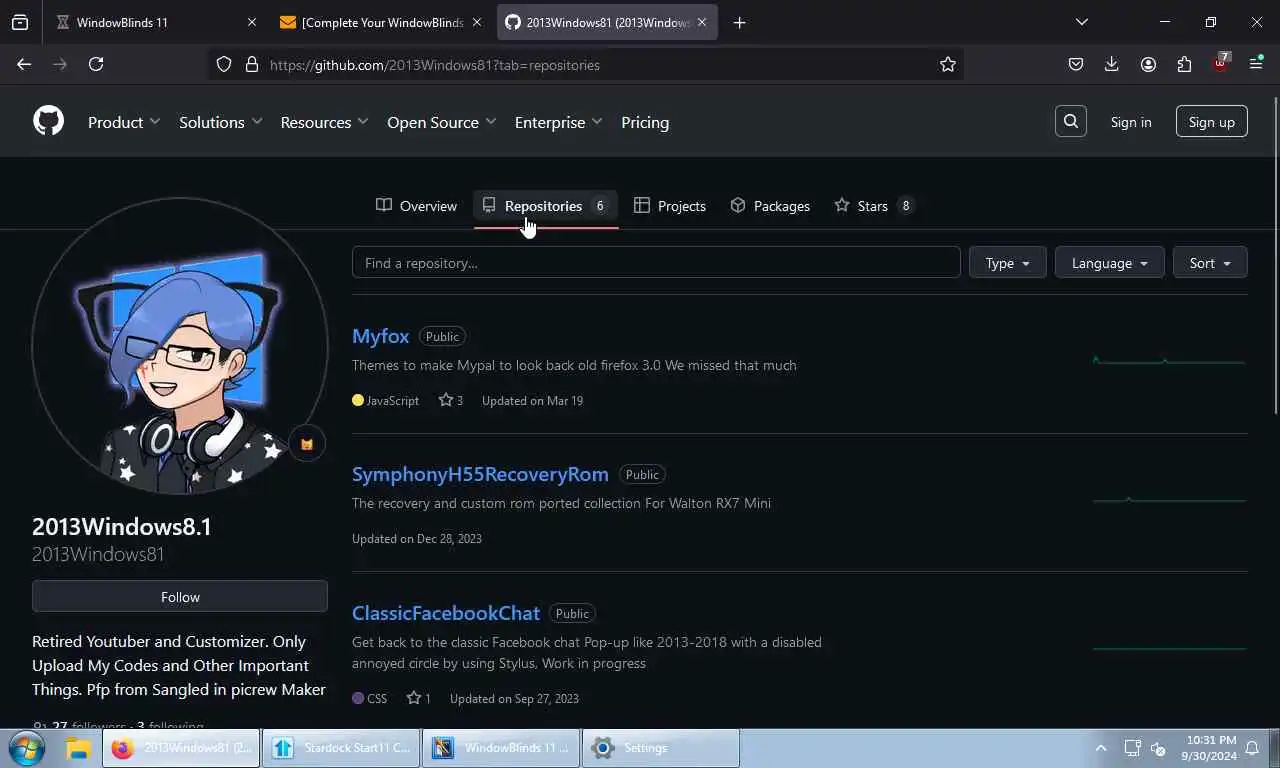The image size is (1280, 768).
Task: Open Firefox downloads panel icon
Action: click(1112, 64)
